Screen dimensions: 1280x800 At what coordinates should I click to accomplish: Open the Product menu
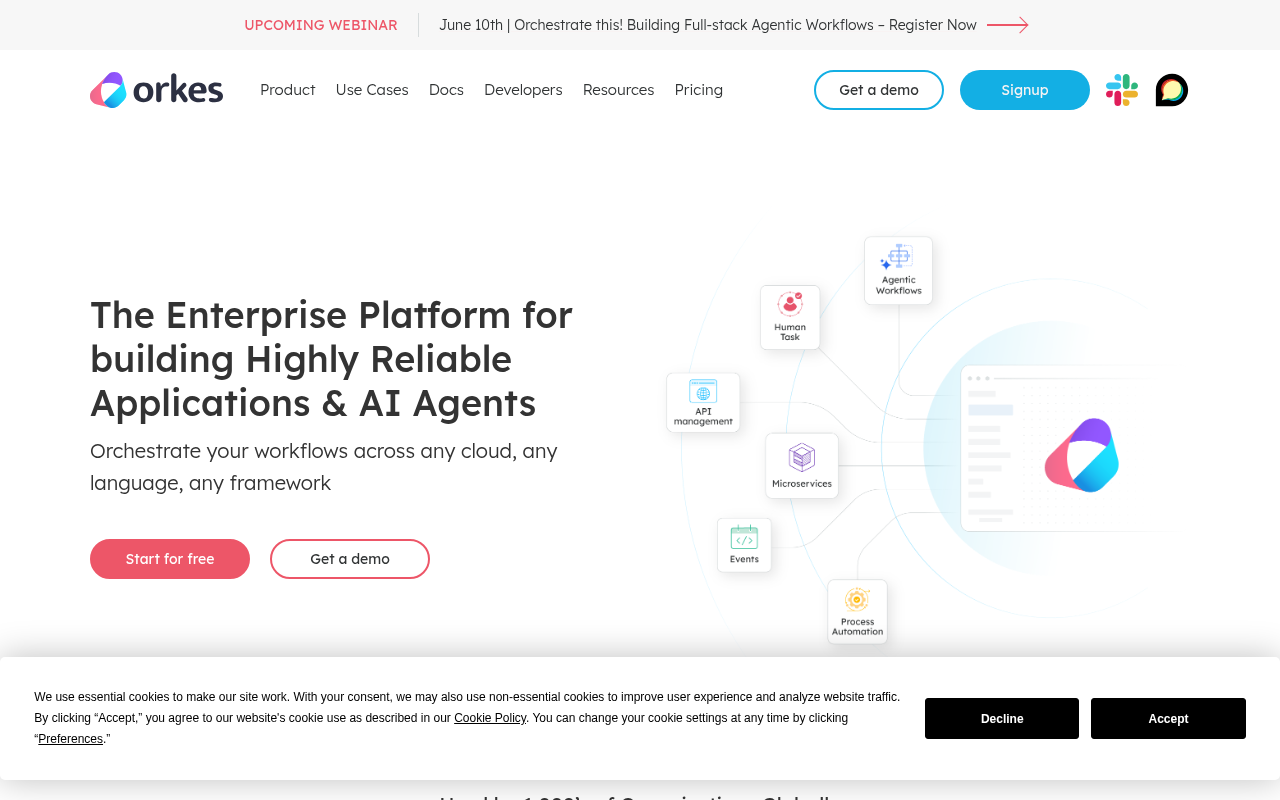tap(287, 90)
